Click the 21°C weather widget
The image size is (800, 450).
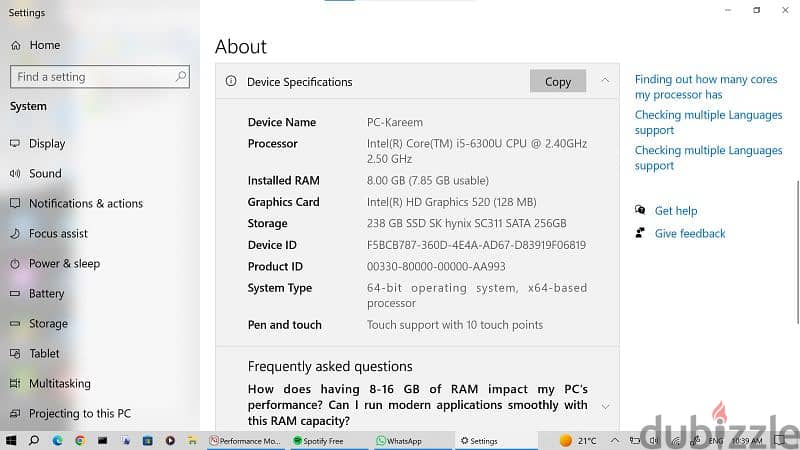[x=578, y=441]
